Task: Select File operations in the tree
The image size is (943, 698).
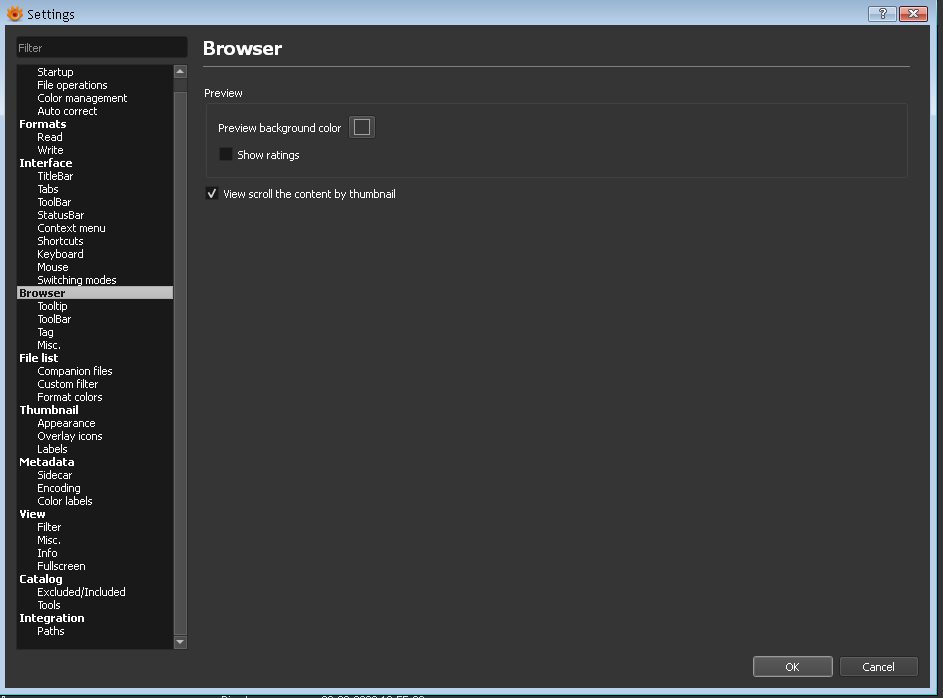Action: [x=72, y=85]
